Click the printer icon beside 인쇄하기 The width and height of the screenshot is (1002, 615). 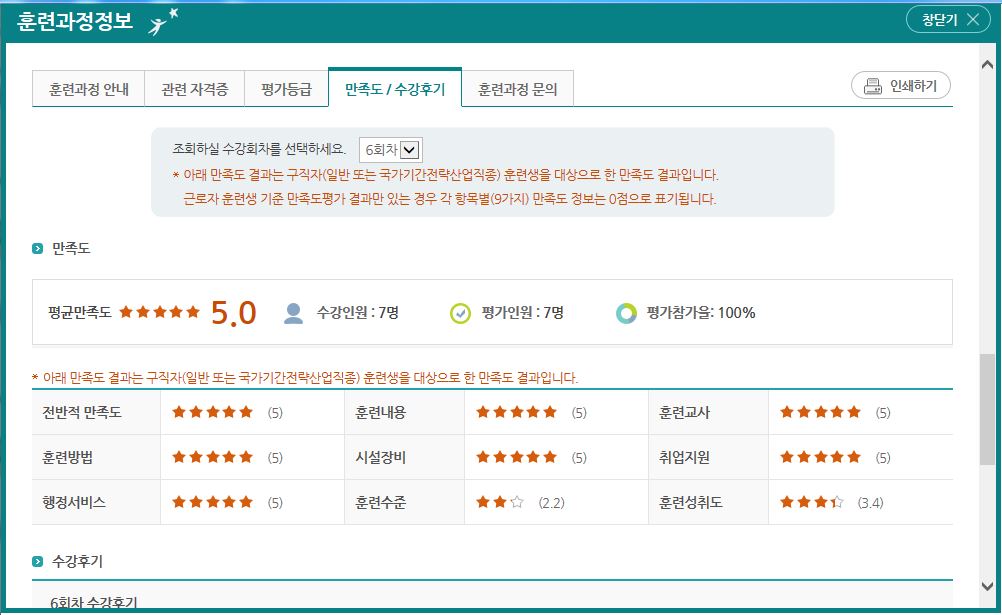(x=872, y=86)
